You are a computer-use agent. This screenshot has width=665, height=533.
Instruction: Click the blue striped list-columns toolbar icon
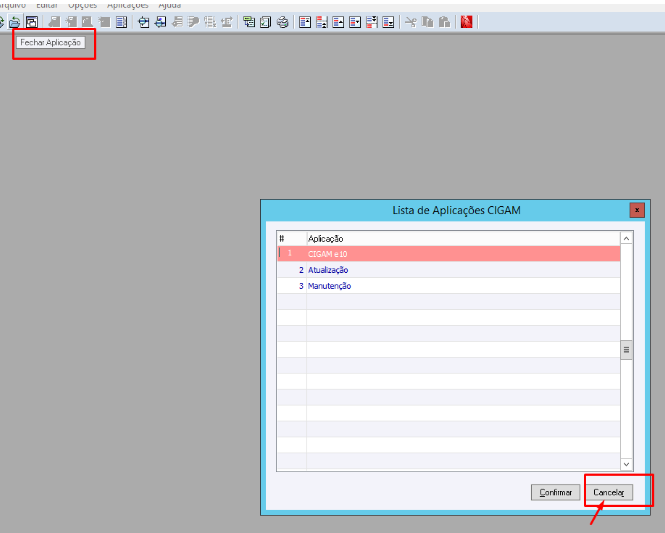point(121,22)
